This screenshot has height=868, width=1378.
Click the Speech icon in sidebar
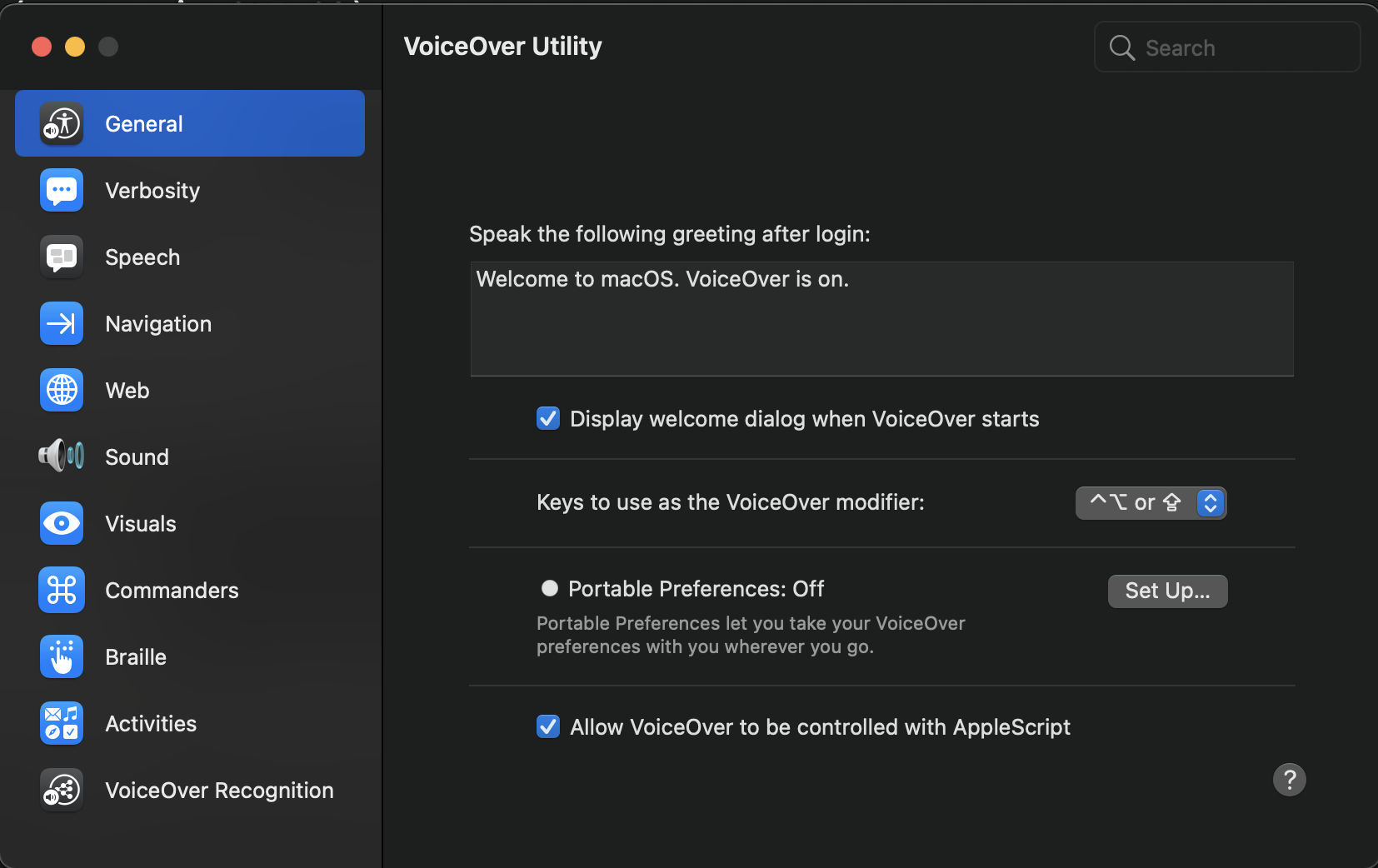(62, 257)
